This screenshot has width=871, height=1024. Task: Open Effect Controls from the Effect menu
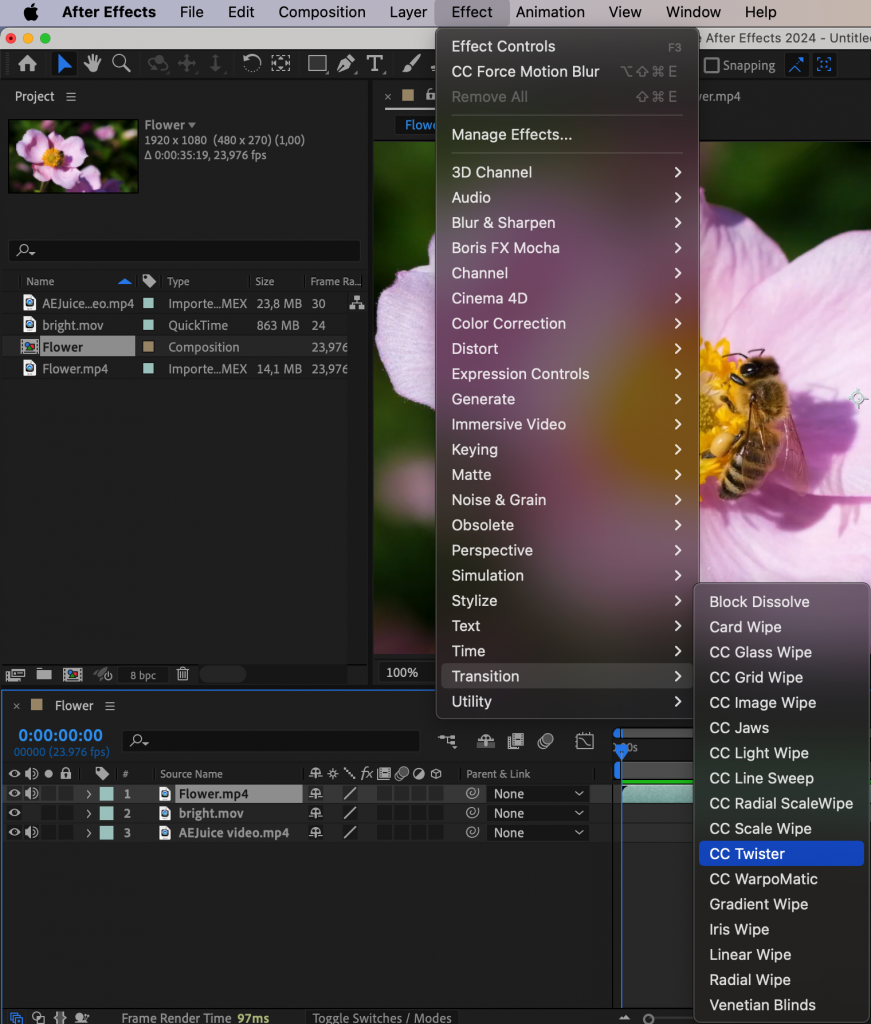pyautogui.click(x=503, y=46)
